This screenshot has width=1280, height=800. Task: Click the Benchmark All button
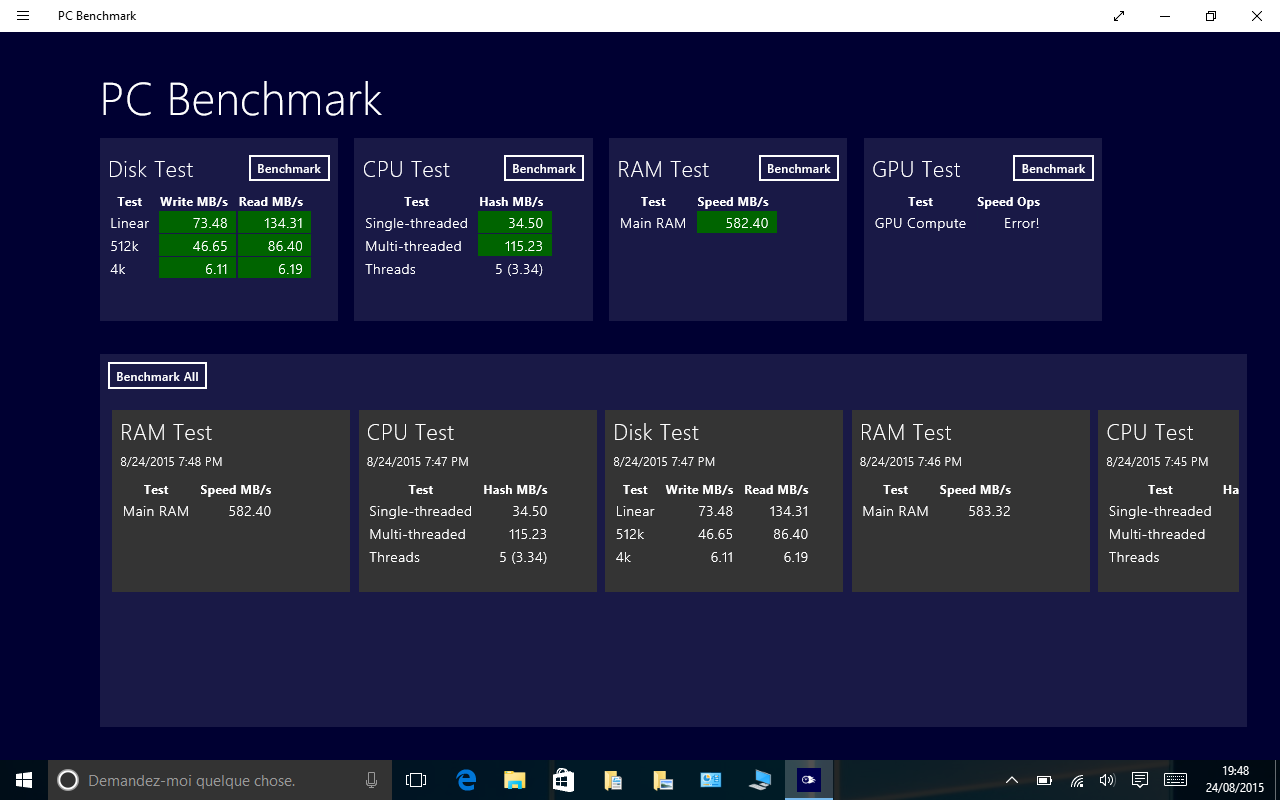coord(157,376)
